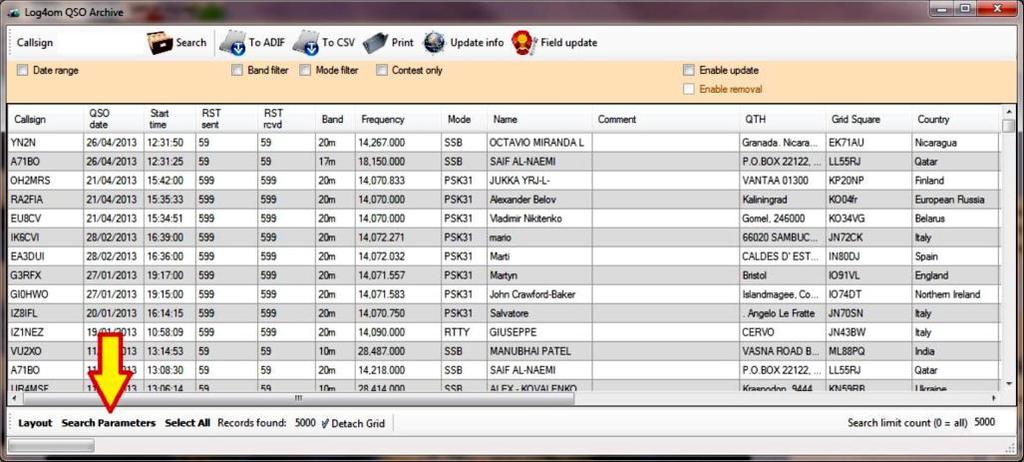Click the RTTY mode cell
Screen dimensions: 1024x462
(x=464, y=332)
